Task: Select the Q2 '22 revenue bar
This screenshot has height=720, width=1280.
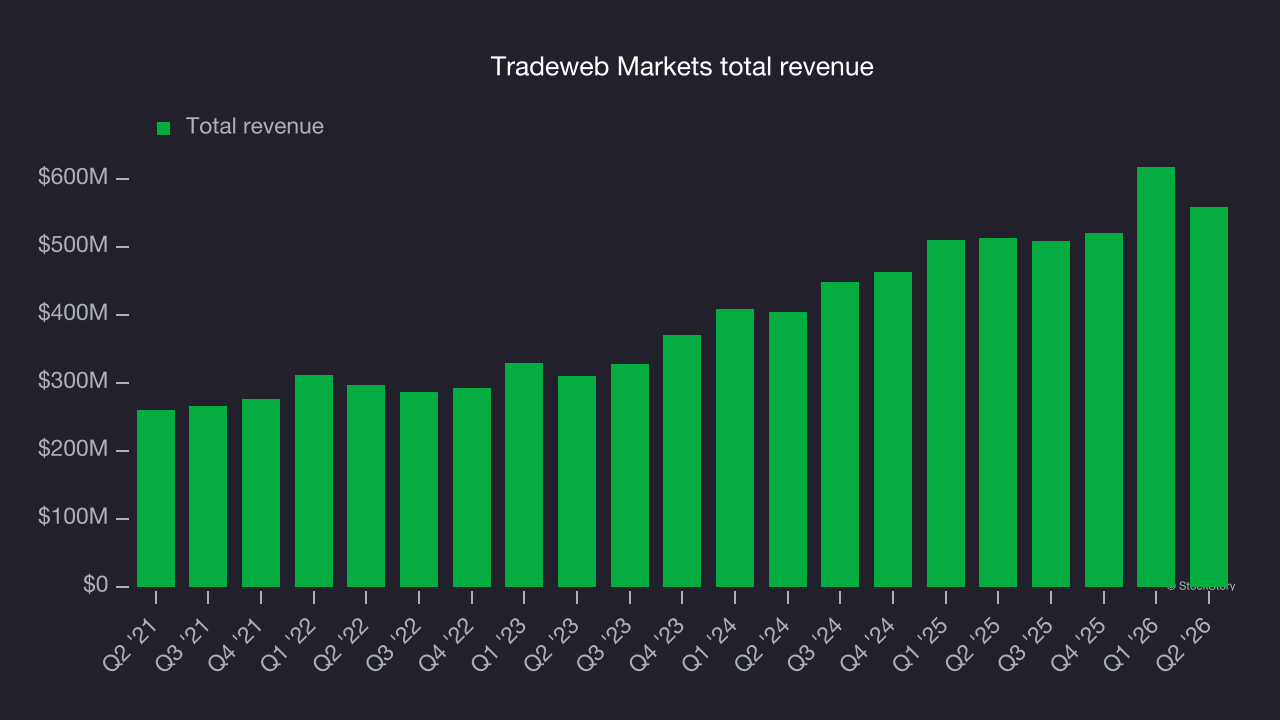Action: 366,486
